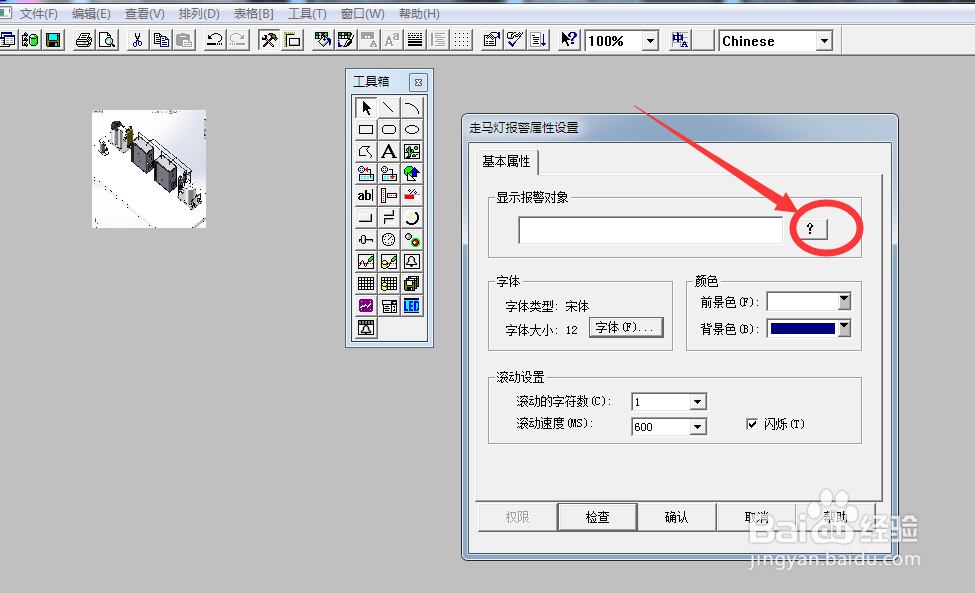Select the pointer arrow tool in toolbox
The image size is (975, 593).
366,108
